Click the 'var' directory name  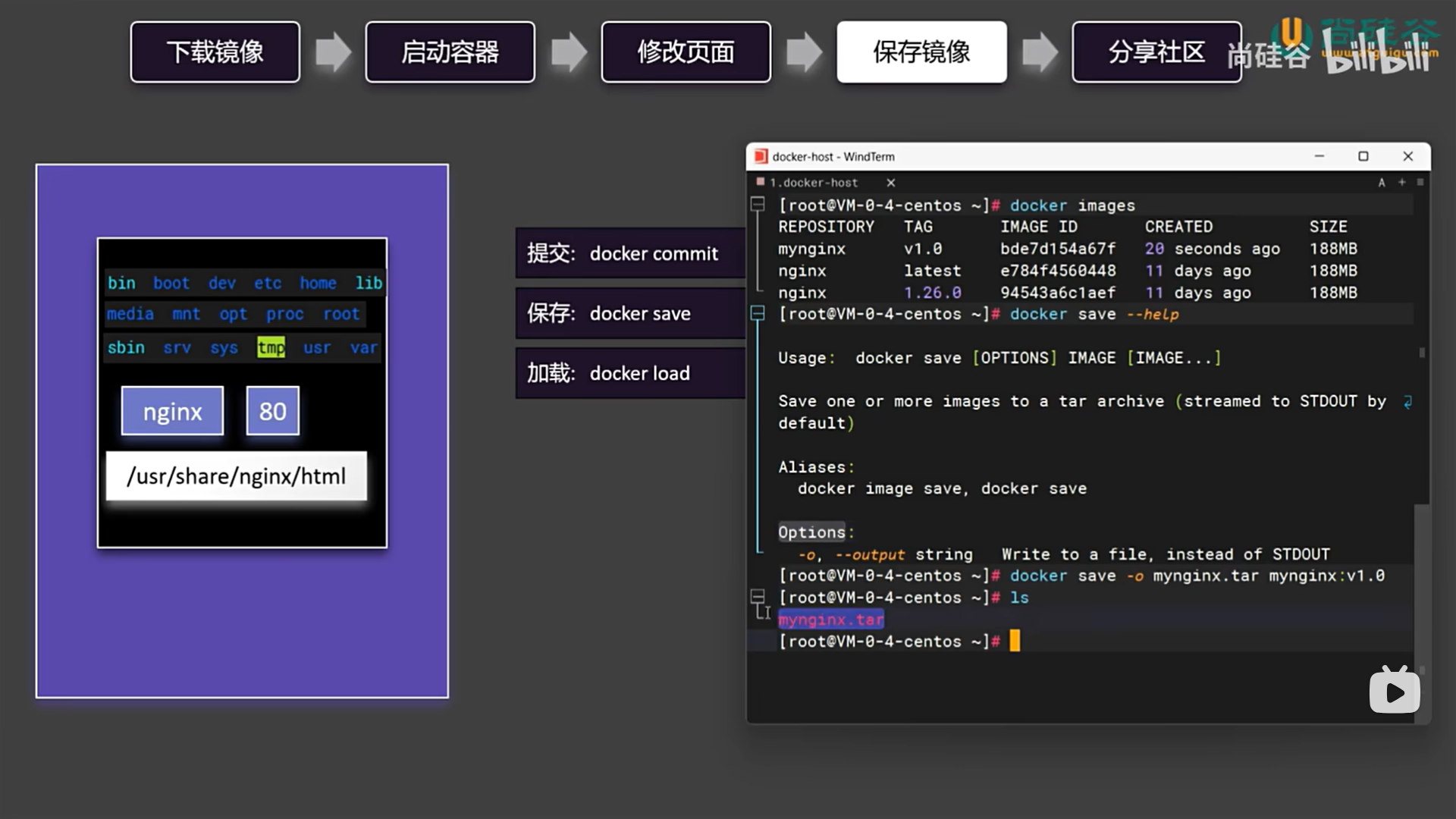(x=363, y=347)
